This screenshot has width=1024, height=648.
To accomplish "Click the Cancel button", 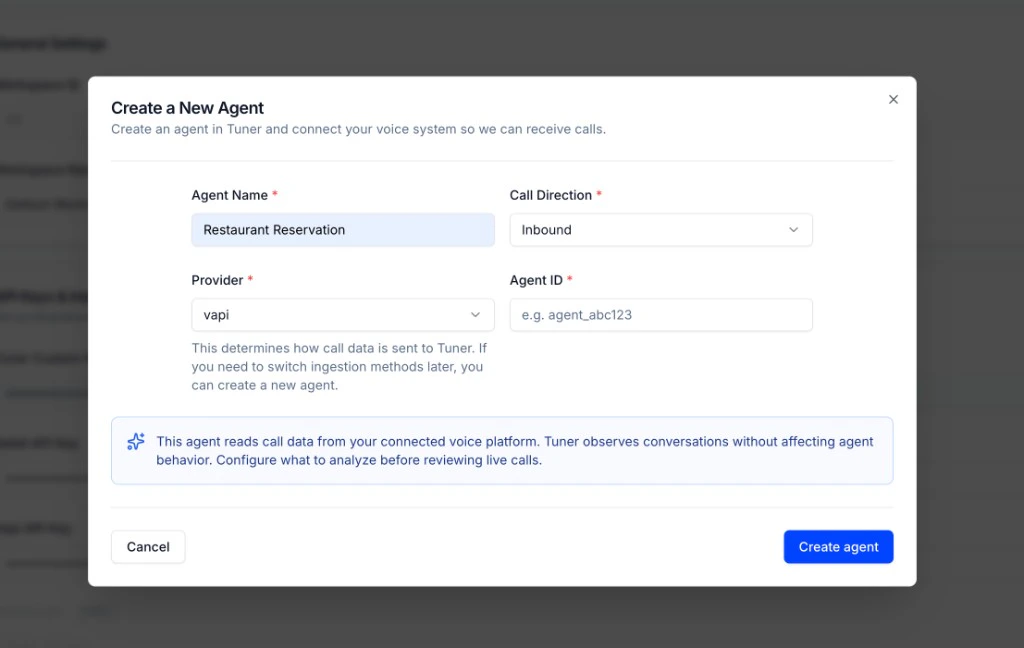I will [147, 546].
